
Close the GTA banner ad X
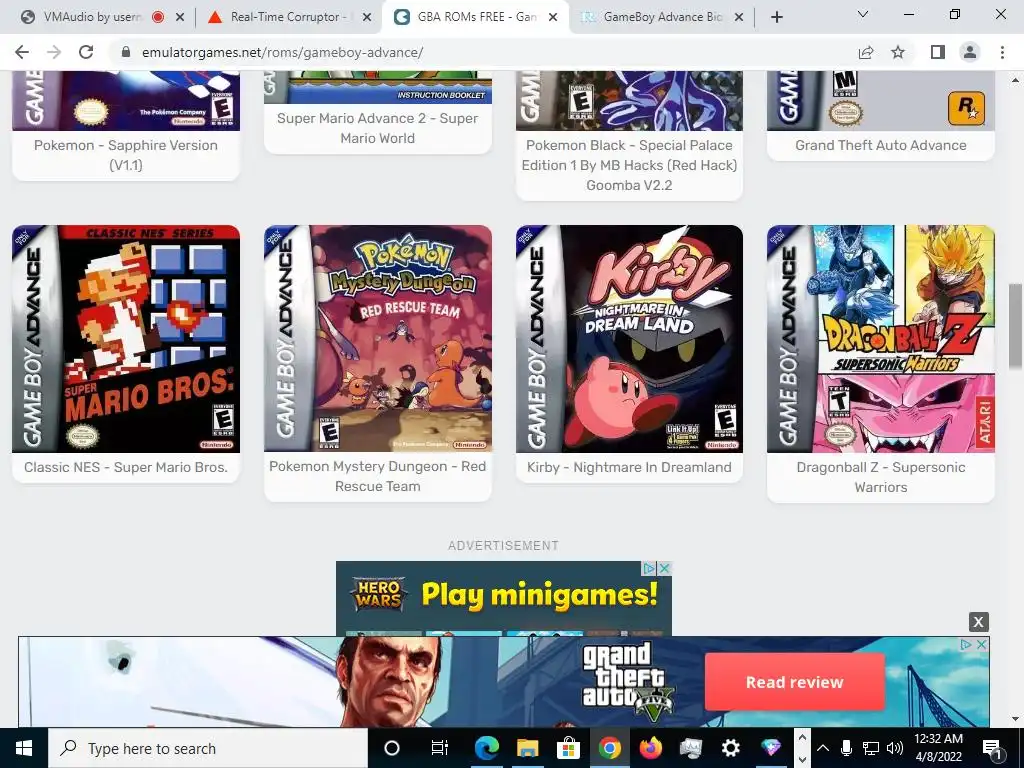click(x=982, y=645)
